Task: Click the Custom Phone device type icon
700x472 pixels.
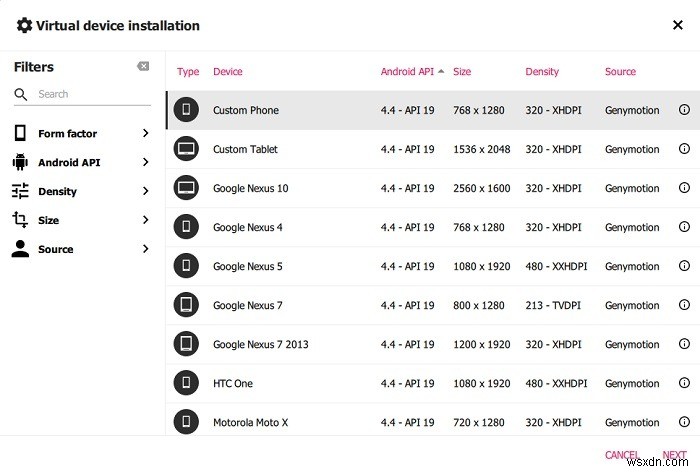Action: [x=186, y=109]
